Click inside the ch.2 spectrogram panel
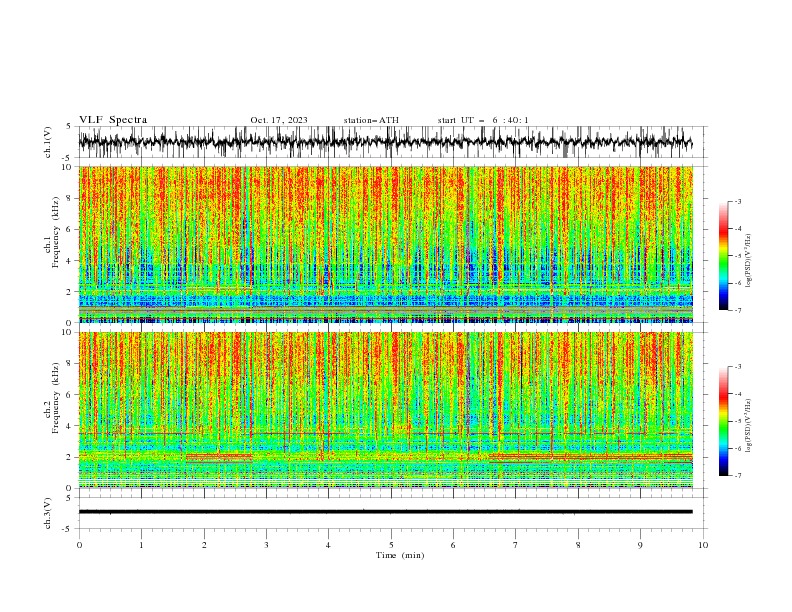This screenshot has height=612, width=792. click(x=385, y=410)
